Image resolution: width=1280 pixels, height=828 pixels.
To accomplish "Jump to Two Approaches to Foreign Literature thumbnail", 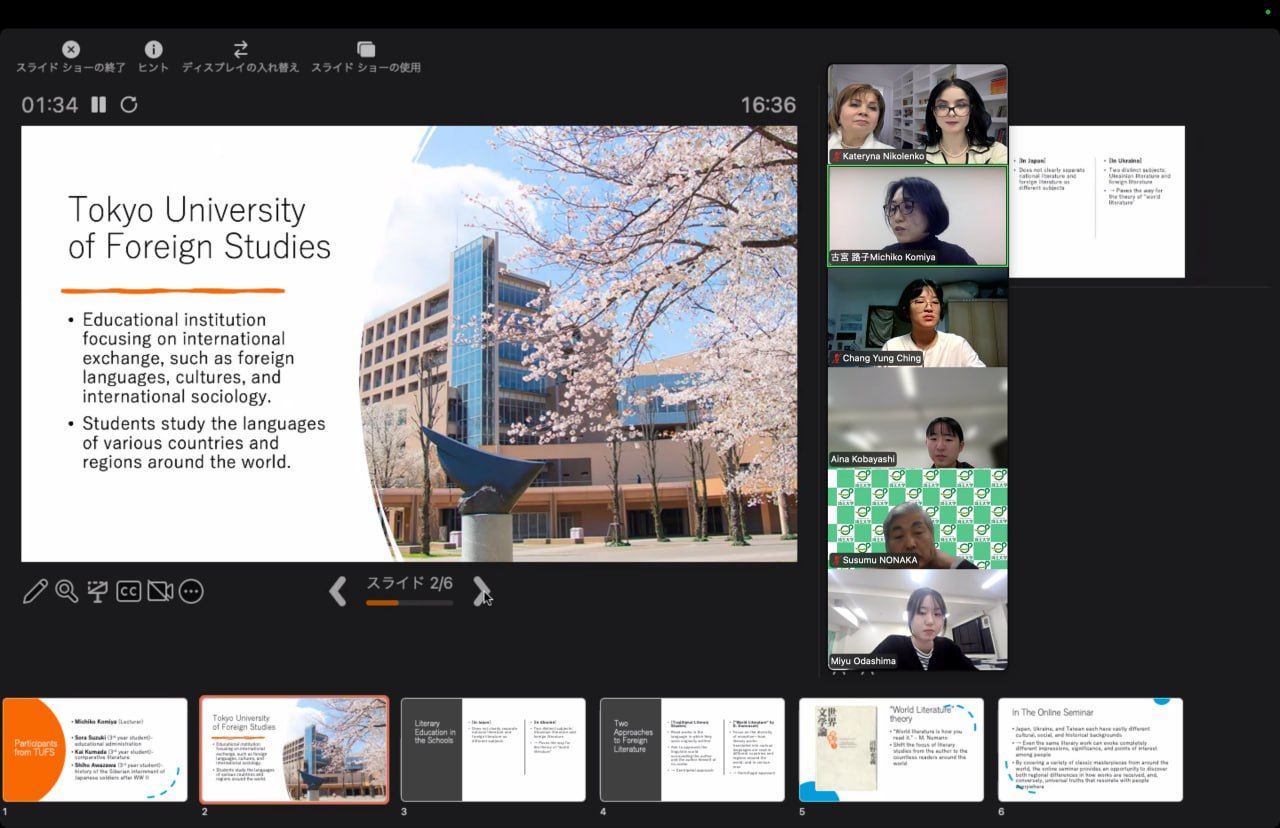I will point(692,750).
